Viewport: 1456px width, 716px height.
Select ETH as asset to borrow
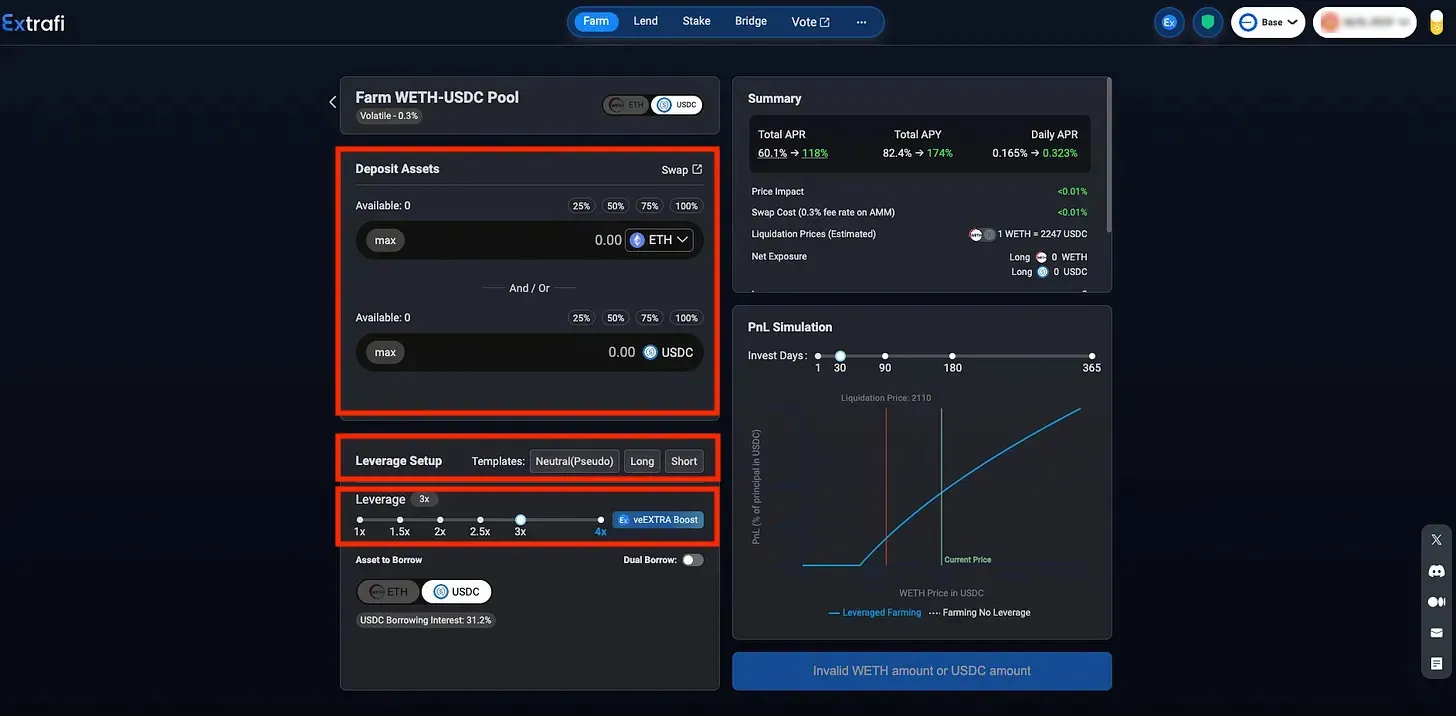389,592
